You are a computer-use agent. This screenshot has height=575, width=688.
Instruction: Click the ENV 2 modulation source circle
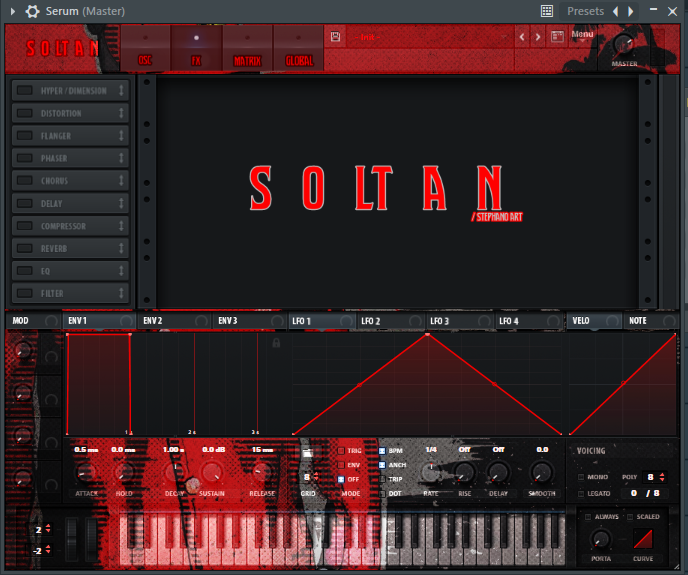201,321
